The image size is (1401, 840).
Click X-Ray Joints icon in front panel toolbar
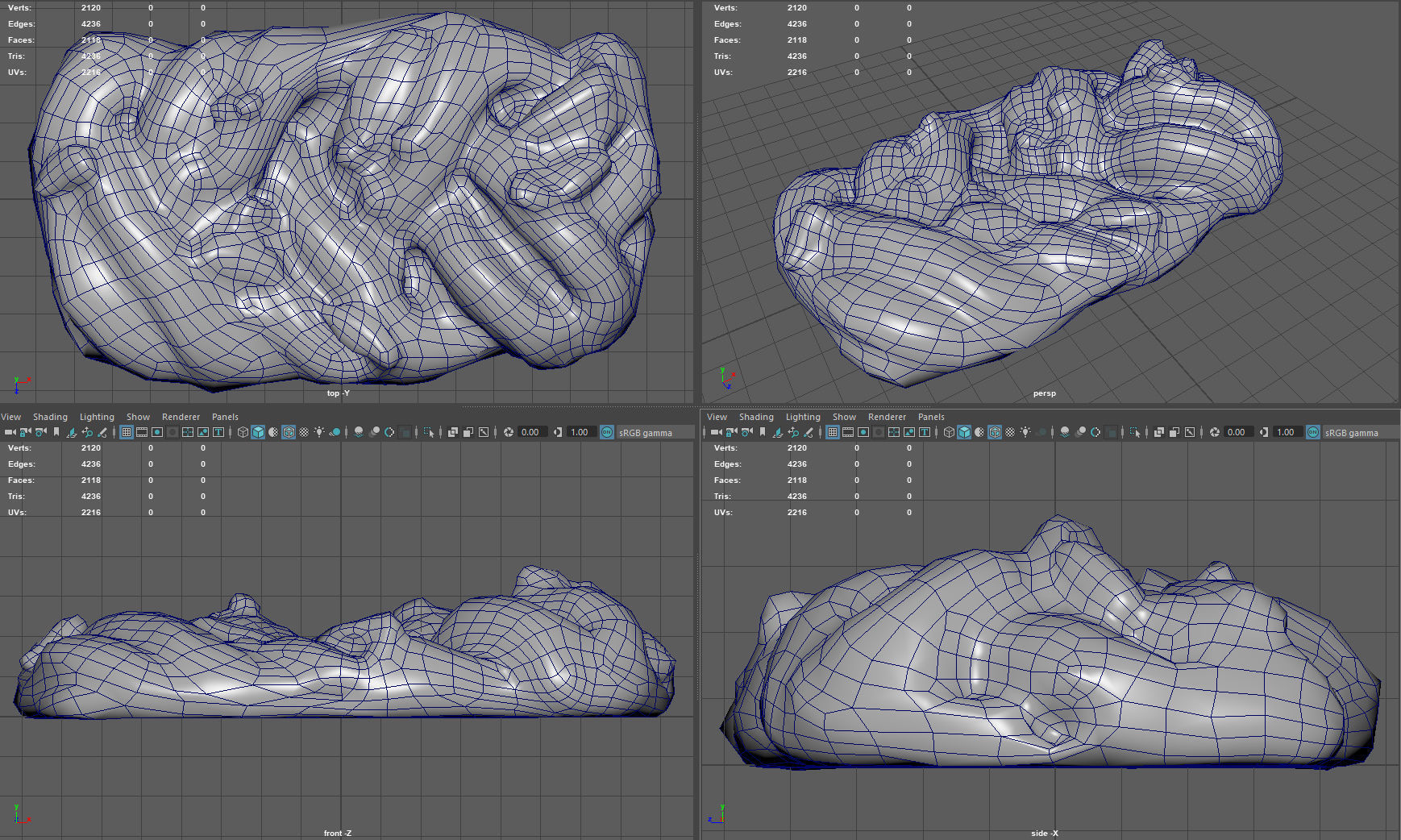pos(484,432)
